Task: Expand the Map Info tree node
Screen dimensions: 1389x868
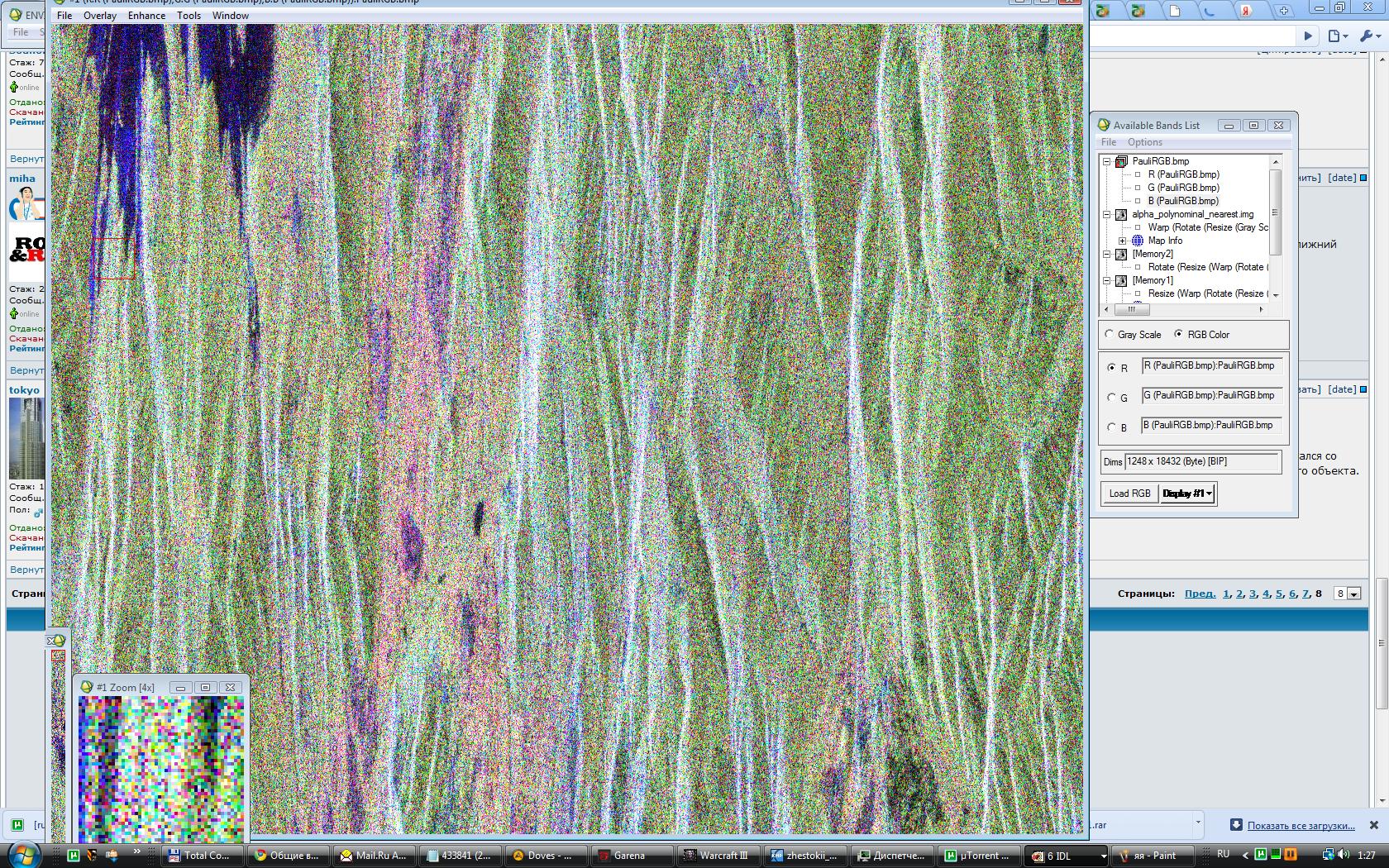Action: click(x=1122, y=241)
